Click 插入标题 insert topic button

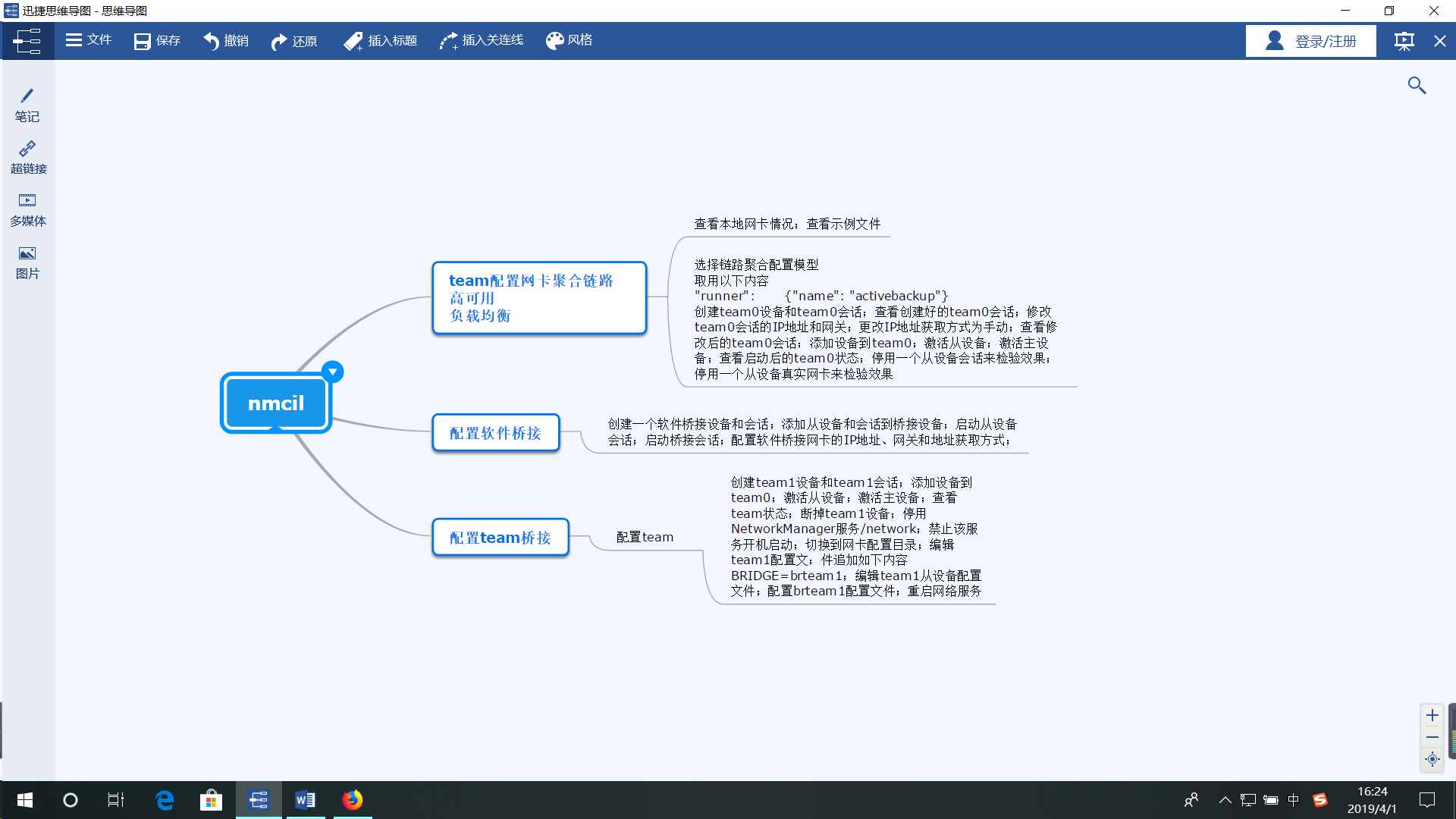pos(381,41)
